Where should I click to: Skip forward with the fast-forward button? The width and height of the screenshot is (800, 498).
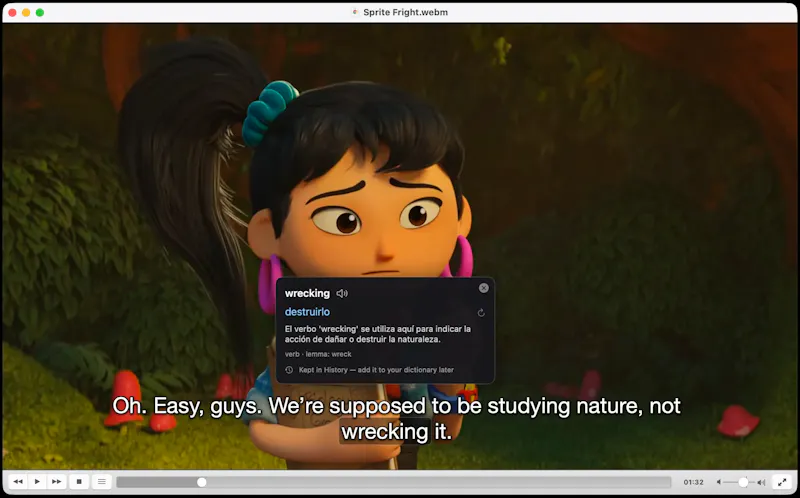pyautogui.click(x=57, y=482)
